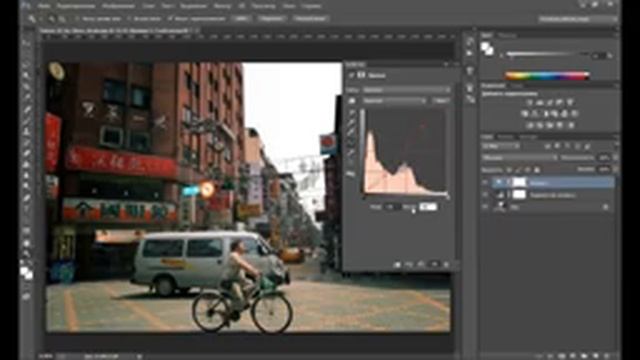Add a Curves adjustment from Adjustments panel
The image size is (640, 360).
pyautogui.click(x=550, y=102)
